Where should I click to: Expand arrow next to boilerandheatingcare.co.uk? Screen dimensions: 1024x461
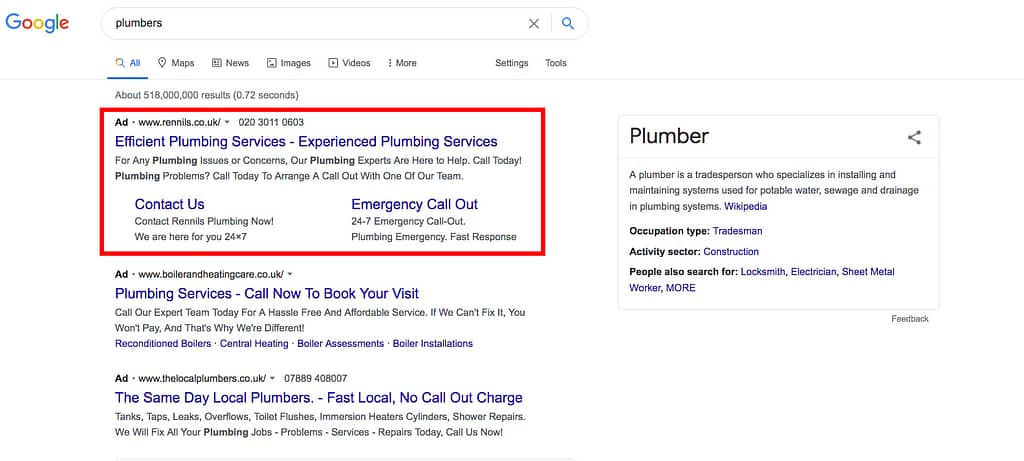coord(290,274)
